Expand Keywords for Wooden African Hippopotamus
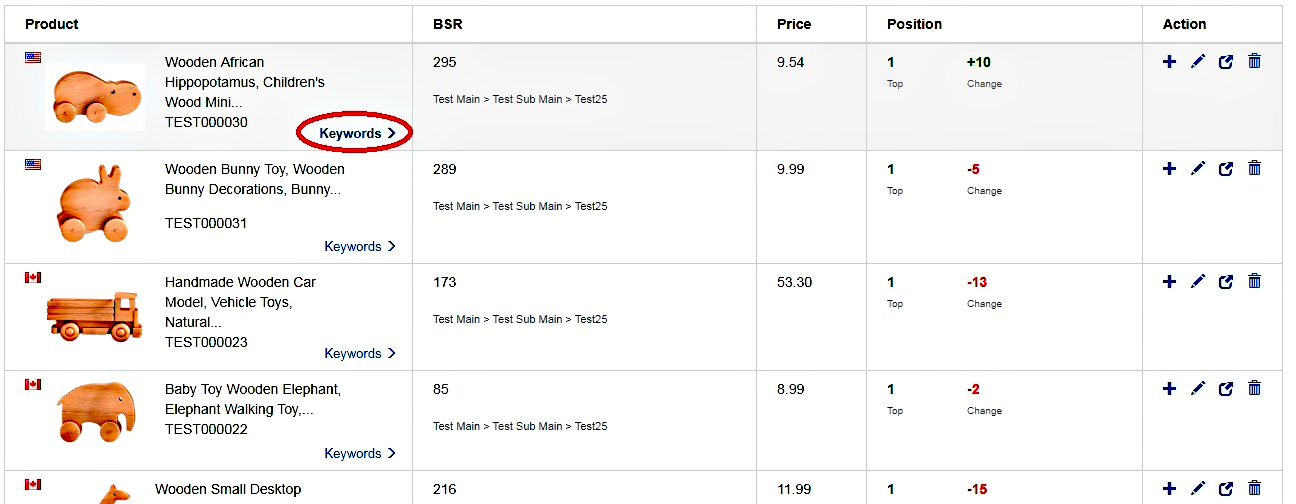Screen dimensions: 1296x504 358,133
